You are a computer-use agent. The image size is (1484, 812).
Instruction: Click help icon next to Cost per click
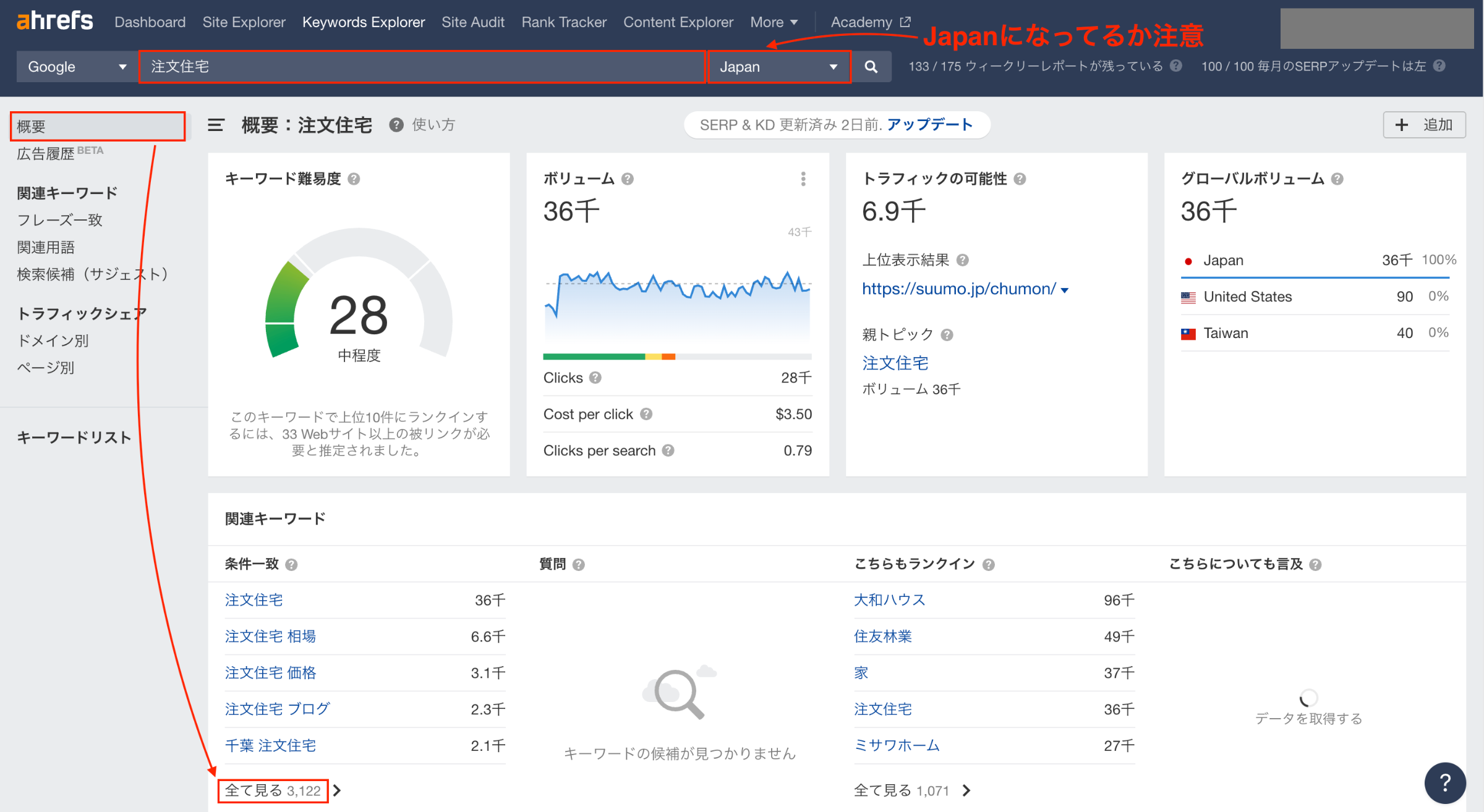tap(646, 414)
